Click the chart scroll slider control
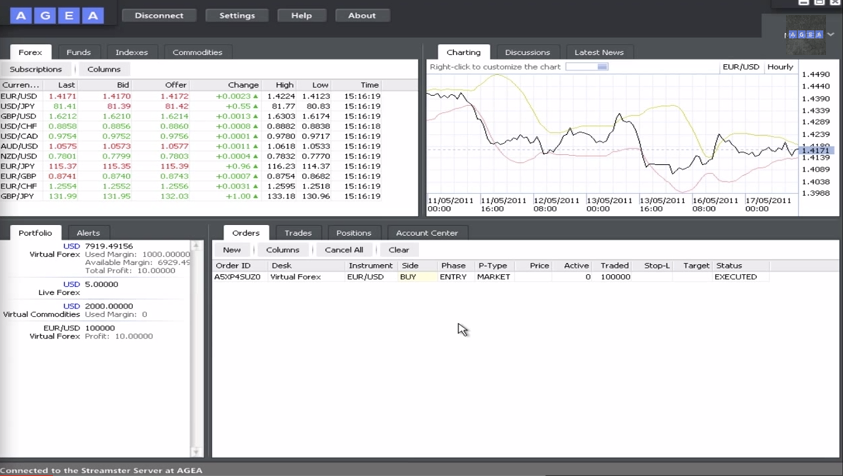 [587, 67]
